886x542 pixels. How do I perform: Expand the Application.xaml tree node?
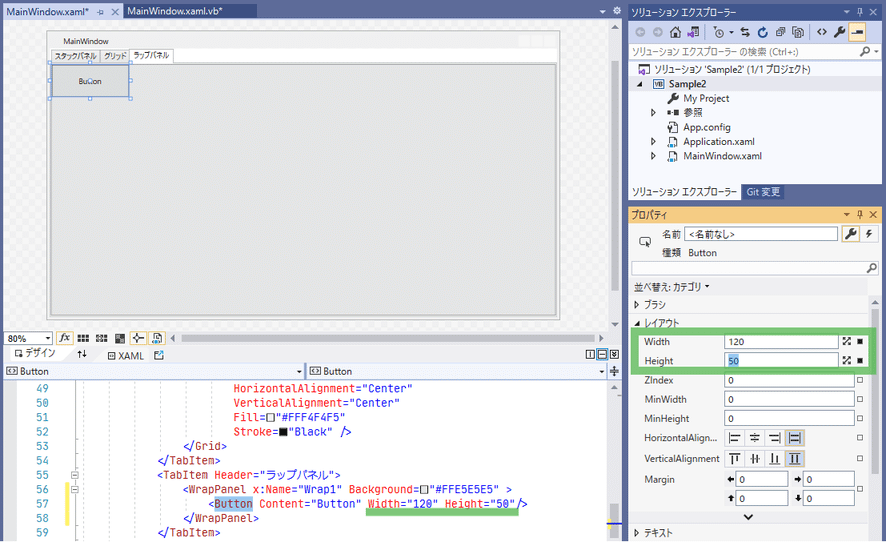[653, 142]
